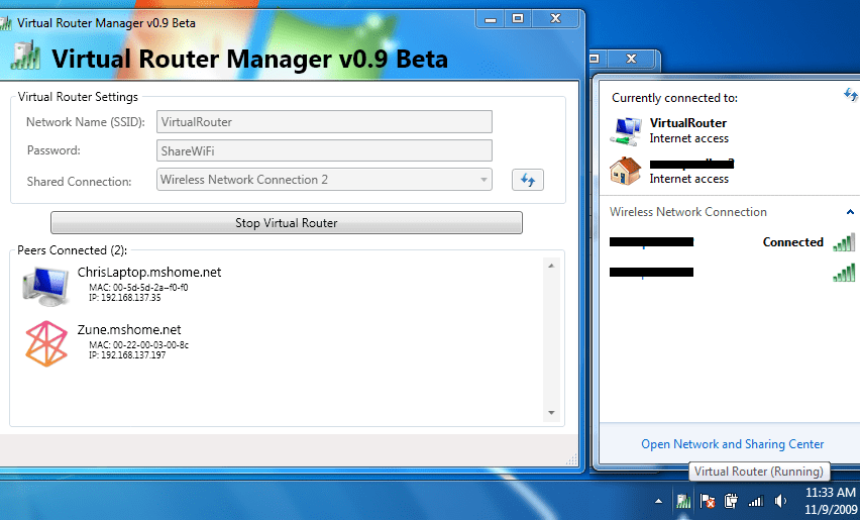Click VirtualRouter name in connected list

(688, 123)
